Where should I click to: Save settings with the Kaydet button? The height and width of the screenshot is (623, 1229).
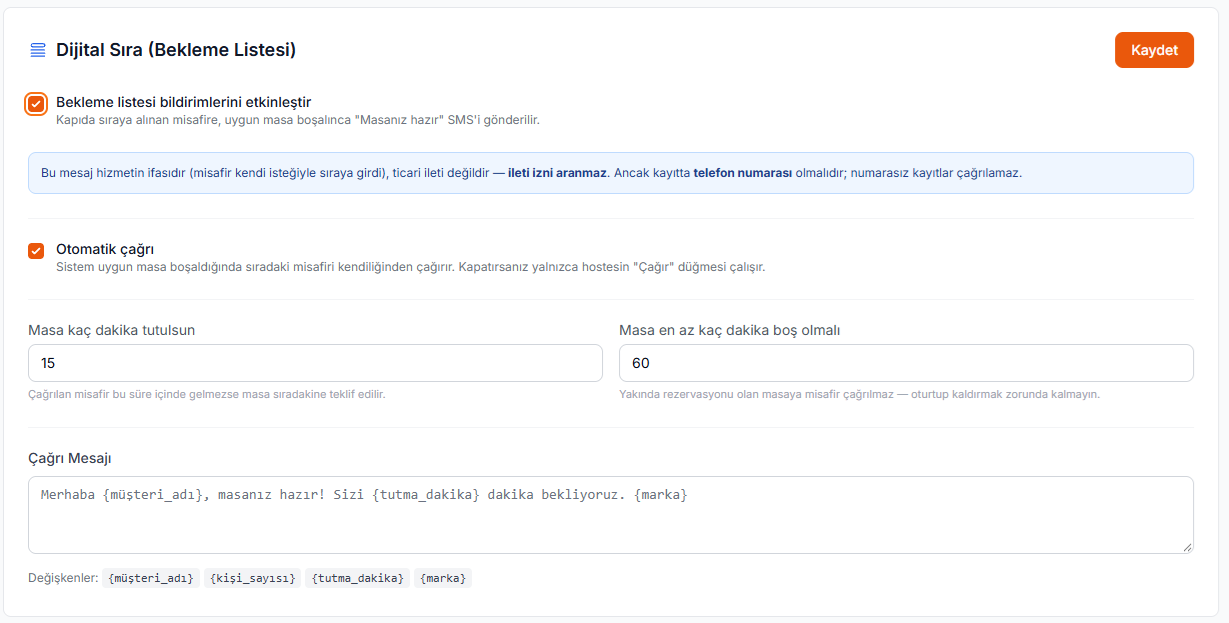pos(1154,50)
